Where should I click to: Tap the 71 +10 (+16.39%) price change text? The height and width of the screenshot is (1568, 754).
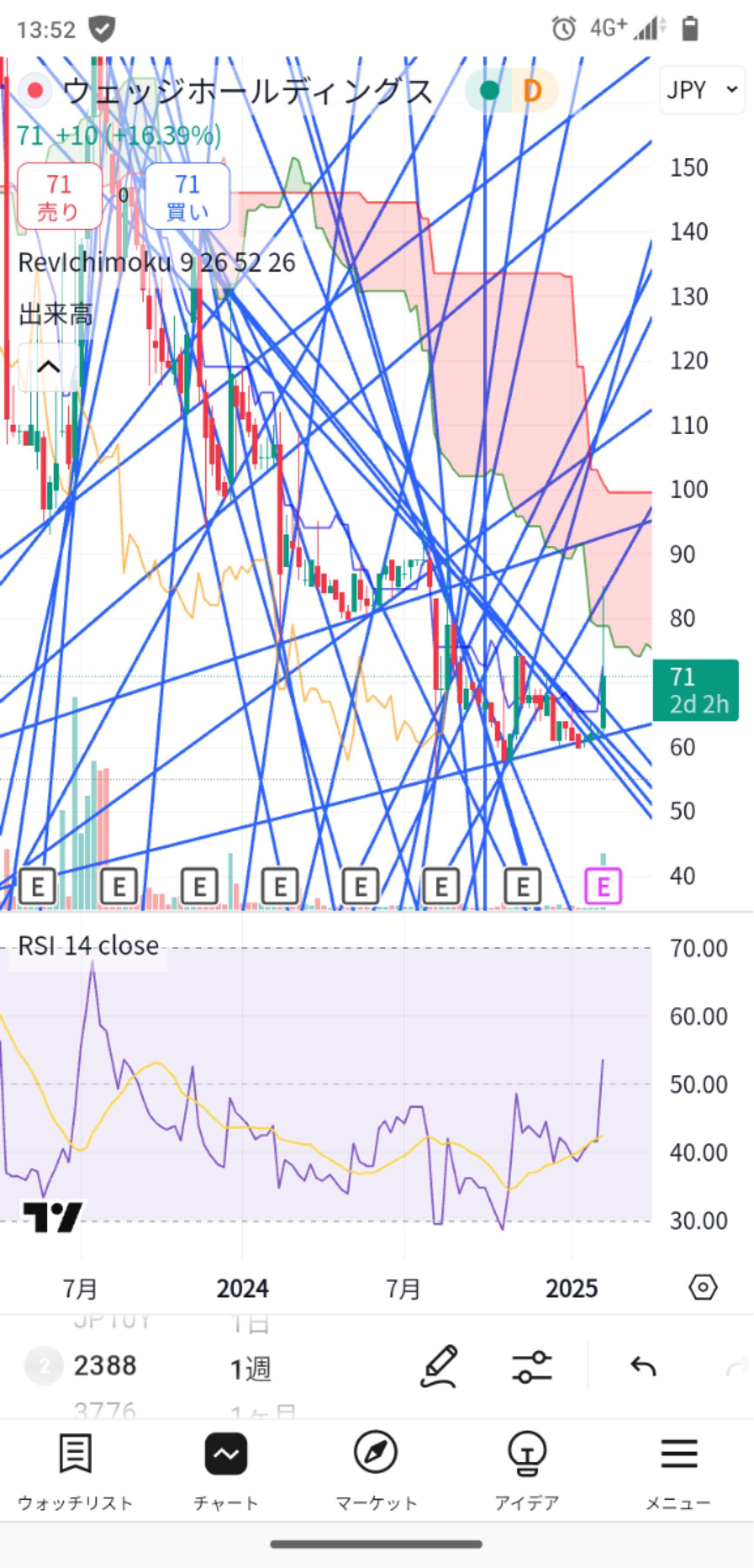(x=119, y=135)
